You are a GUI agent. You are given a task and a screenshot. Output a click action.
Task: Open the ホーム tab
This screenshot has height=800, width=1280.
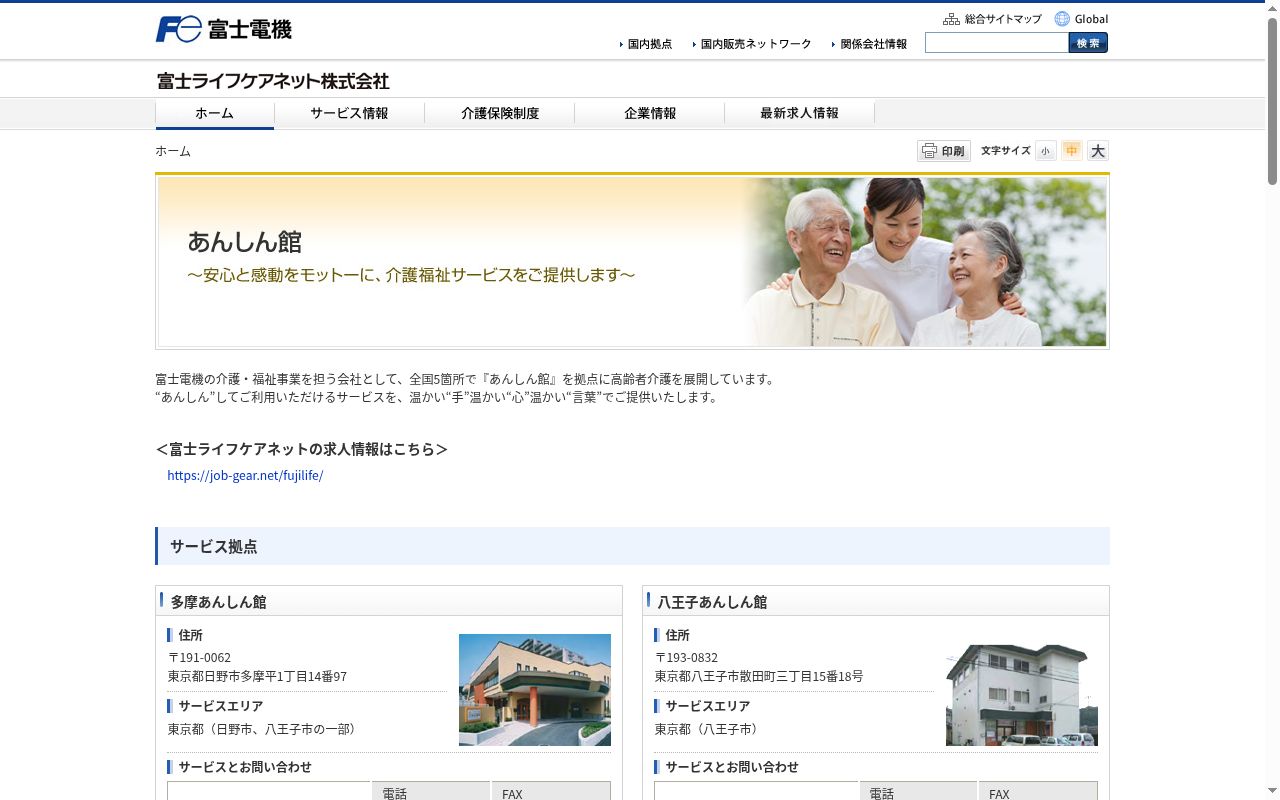click(x=214, y=113)
